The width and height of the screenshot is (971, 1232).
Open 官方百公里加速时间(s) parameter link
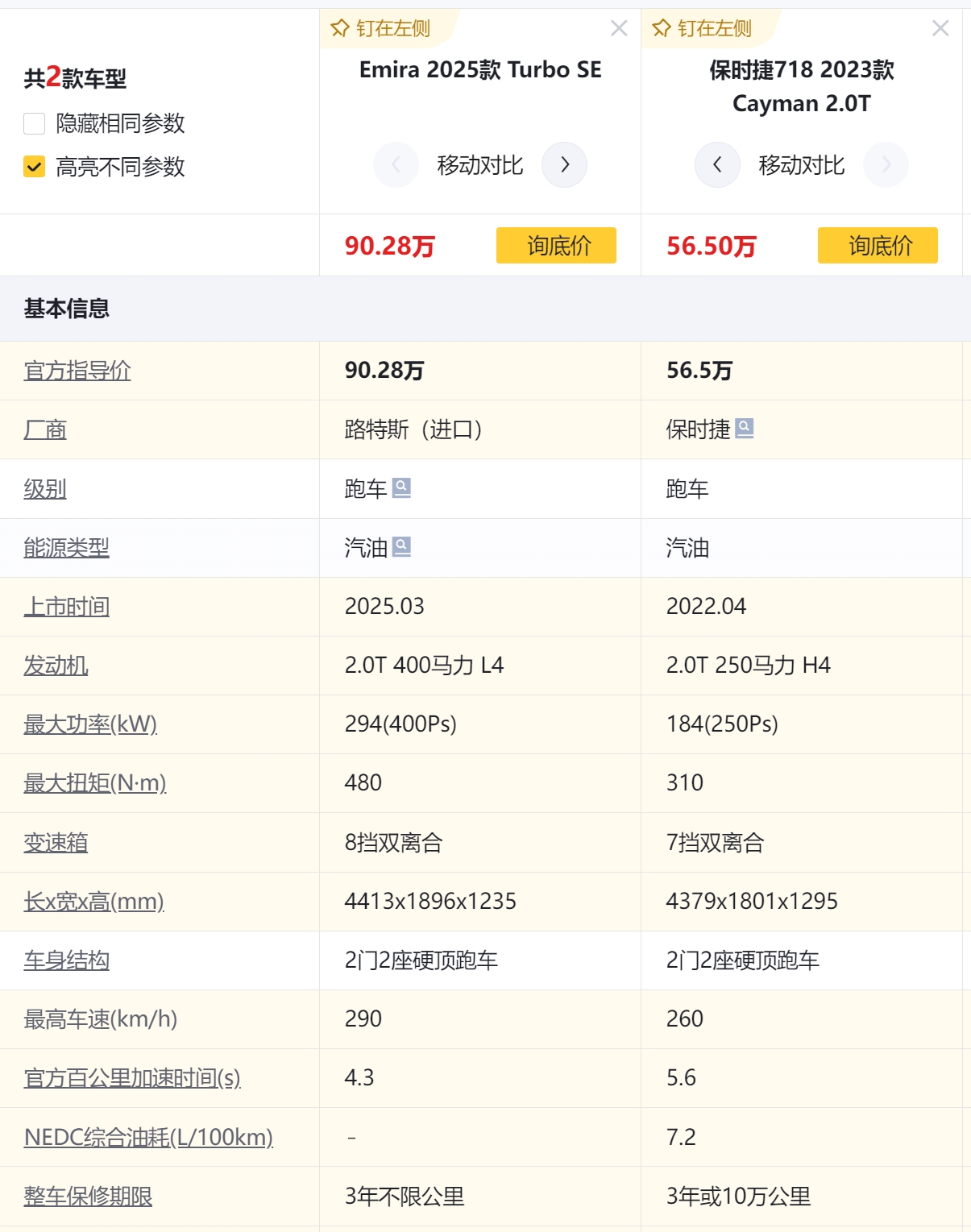[132, 1078]
